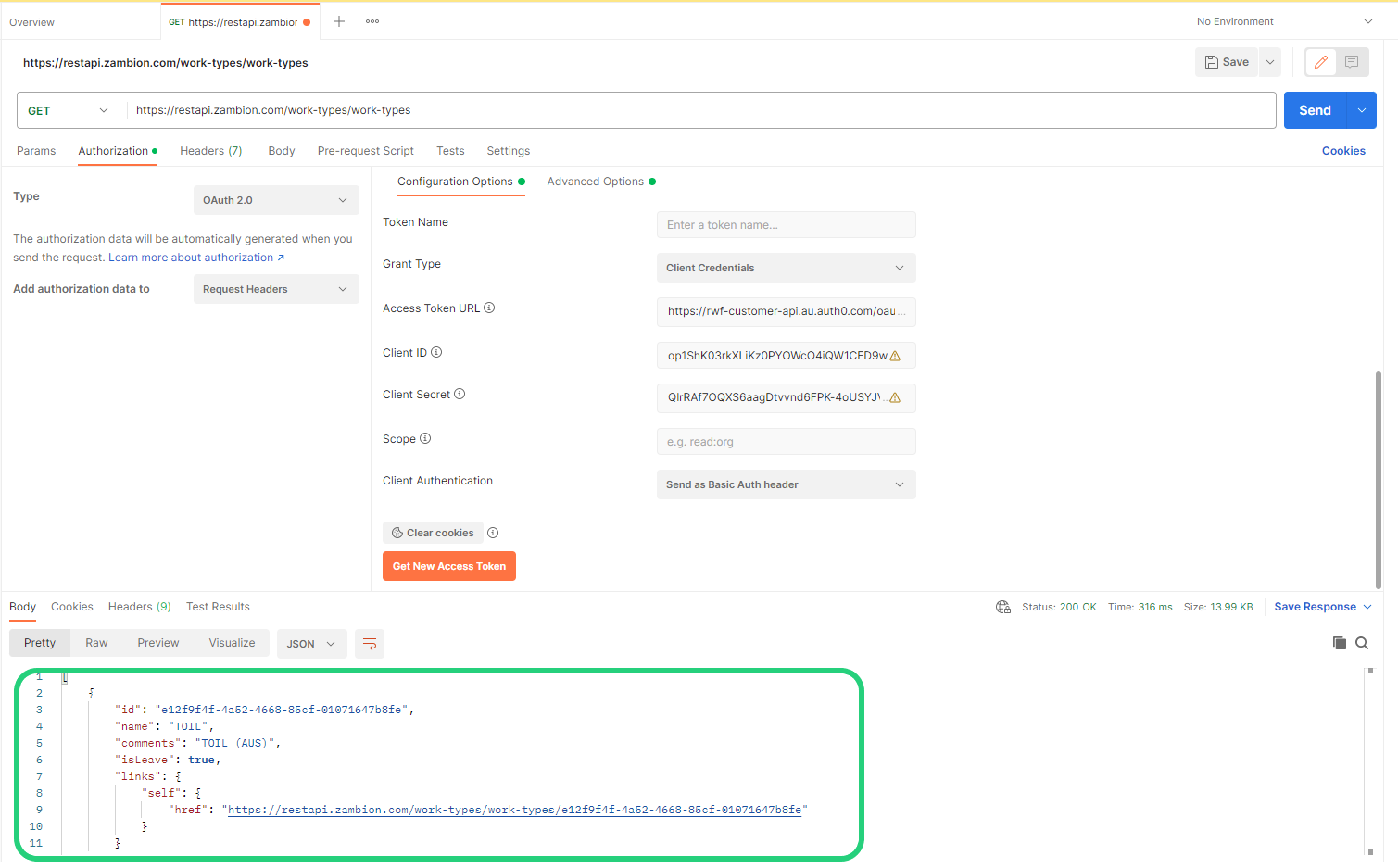Select the Authorization tab

click(x=118, y=151)
